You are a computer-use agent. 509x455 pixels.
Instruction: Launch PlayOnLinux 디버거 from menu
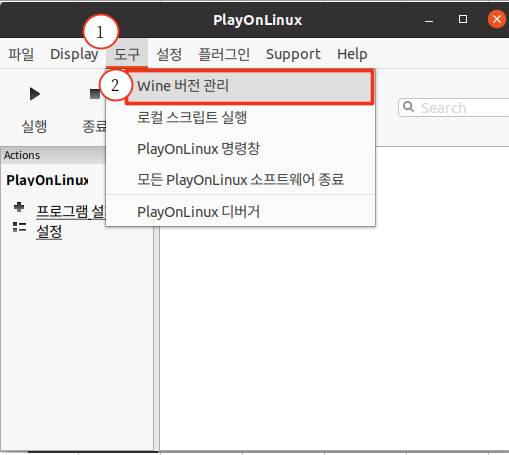pos(241,212)
